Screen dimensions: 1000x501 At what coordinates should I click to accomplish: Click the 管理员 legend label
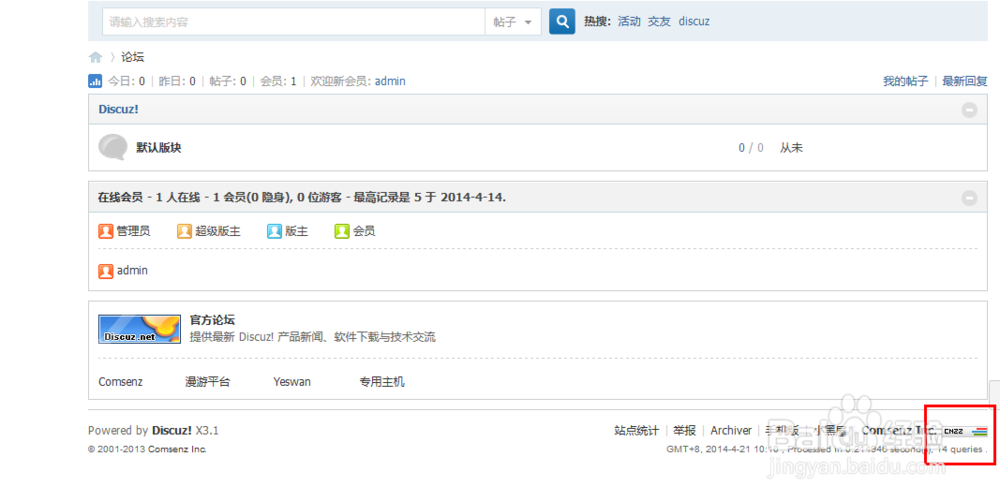click(133, 231)
